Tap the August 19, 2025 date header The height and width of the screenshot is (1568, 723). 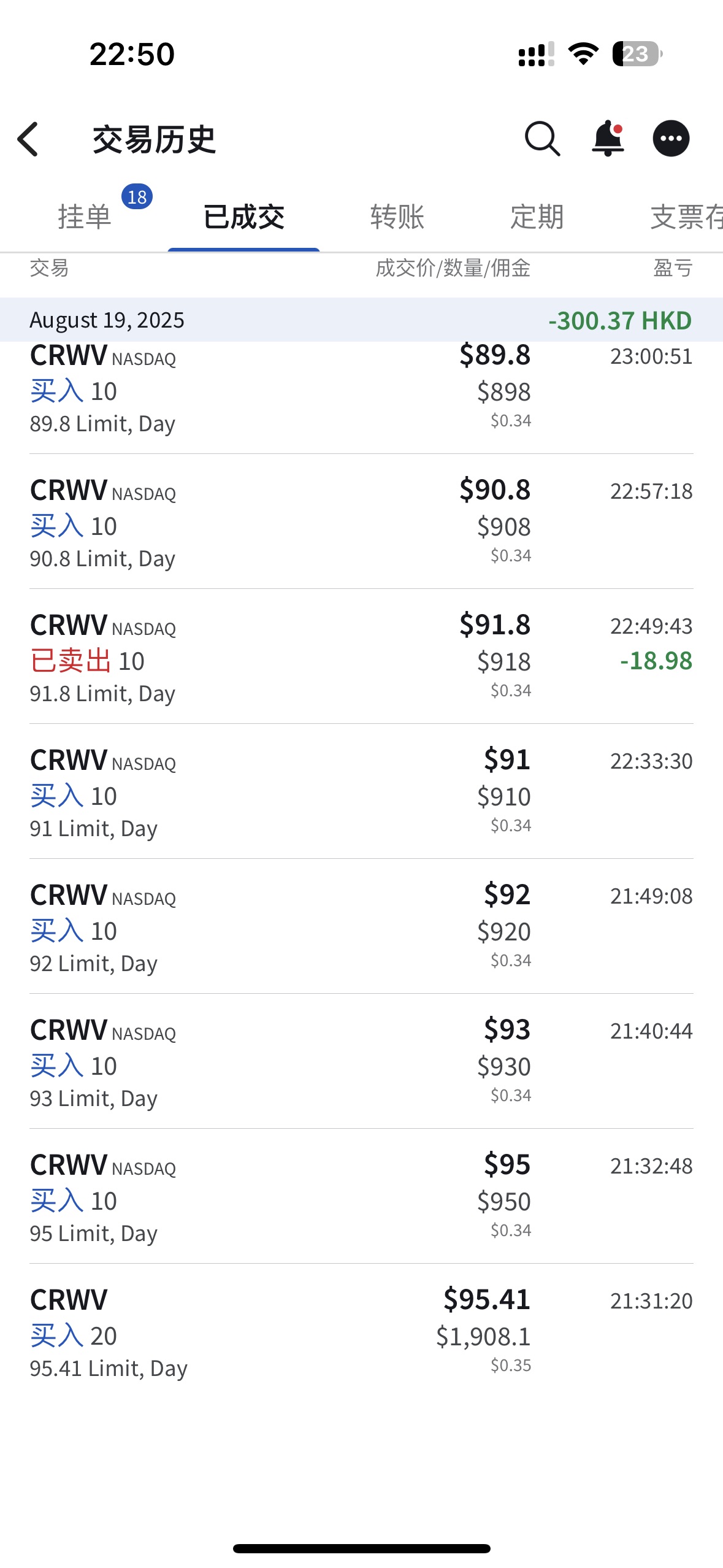pos(107,320)
